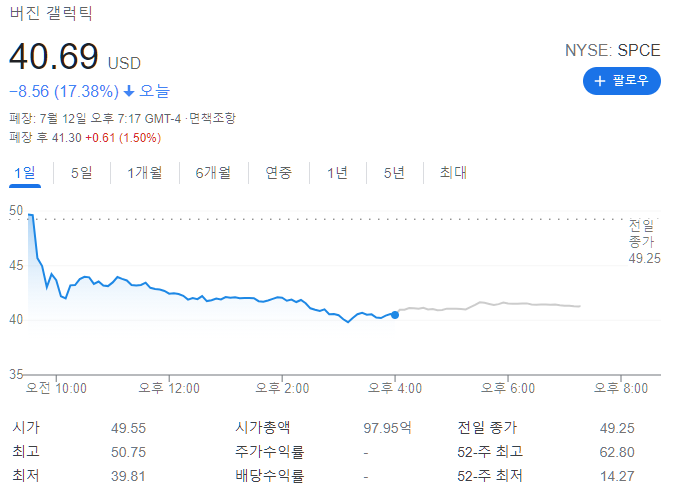
Task: Click the 오전 10:00 axis label
Action: click(x=56, y=388)
